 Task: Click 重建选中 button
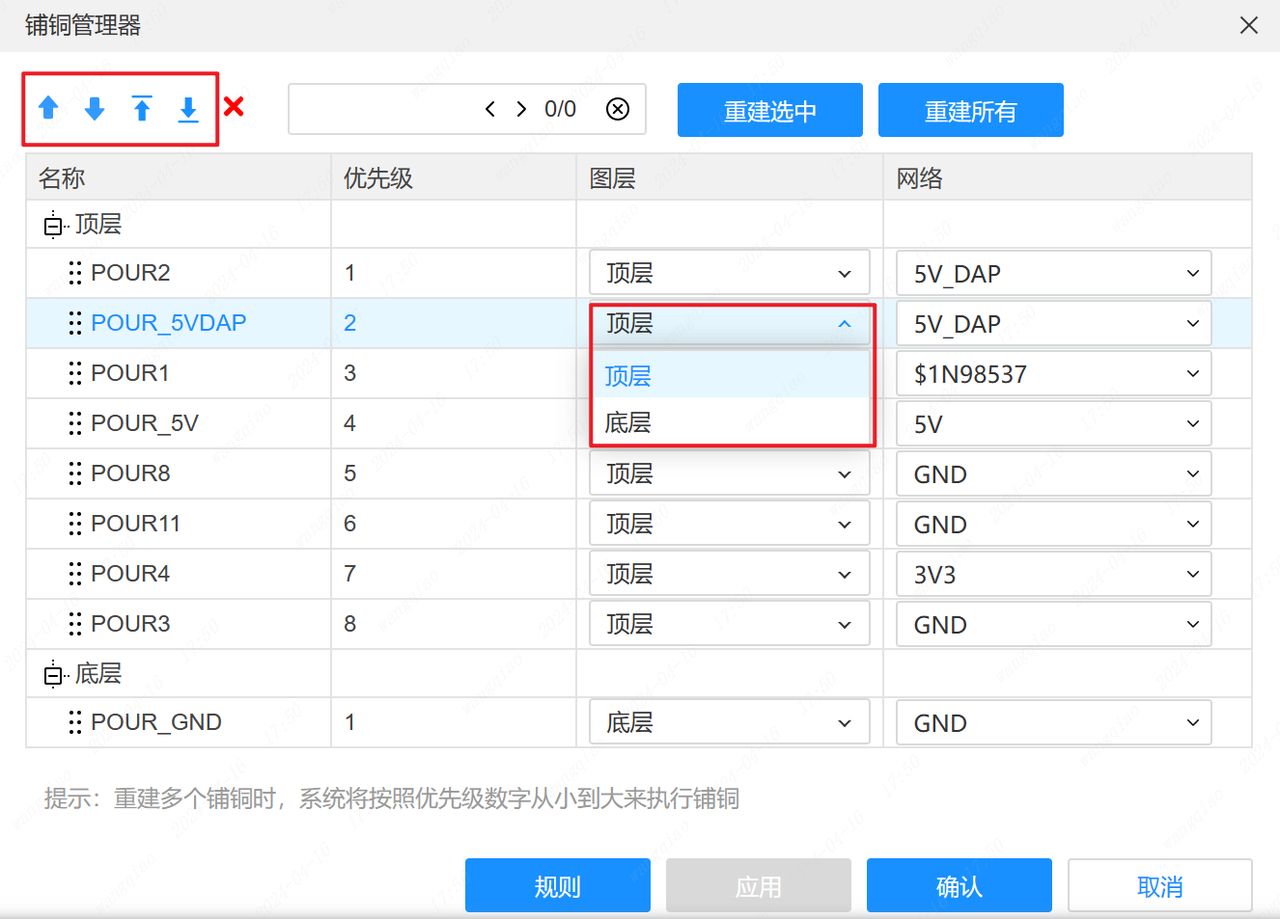click(770, 110)
